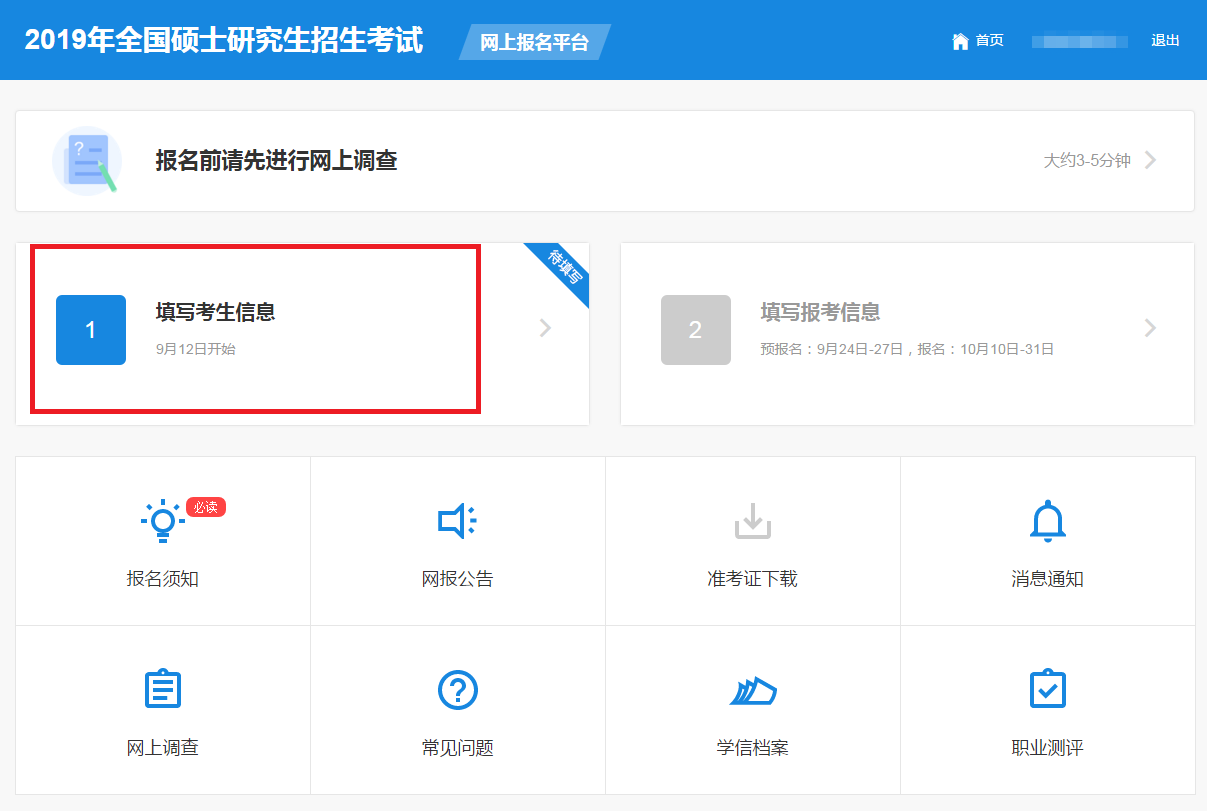Click the 学信档案 archive icon

tap(752, 690)
